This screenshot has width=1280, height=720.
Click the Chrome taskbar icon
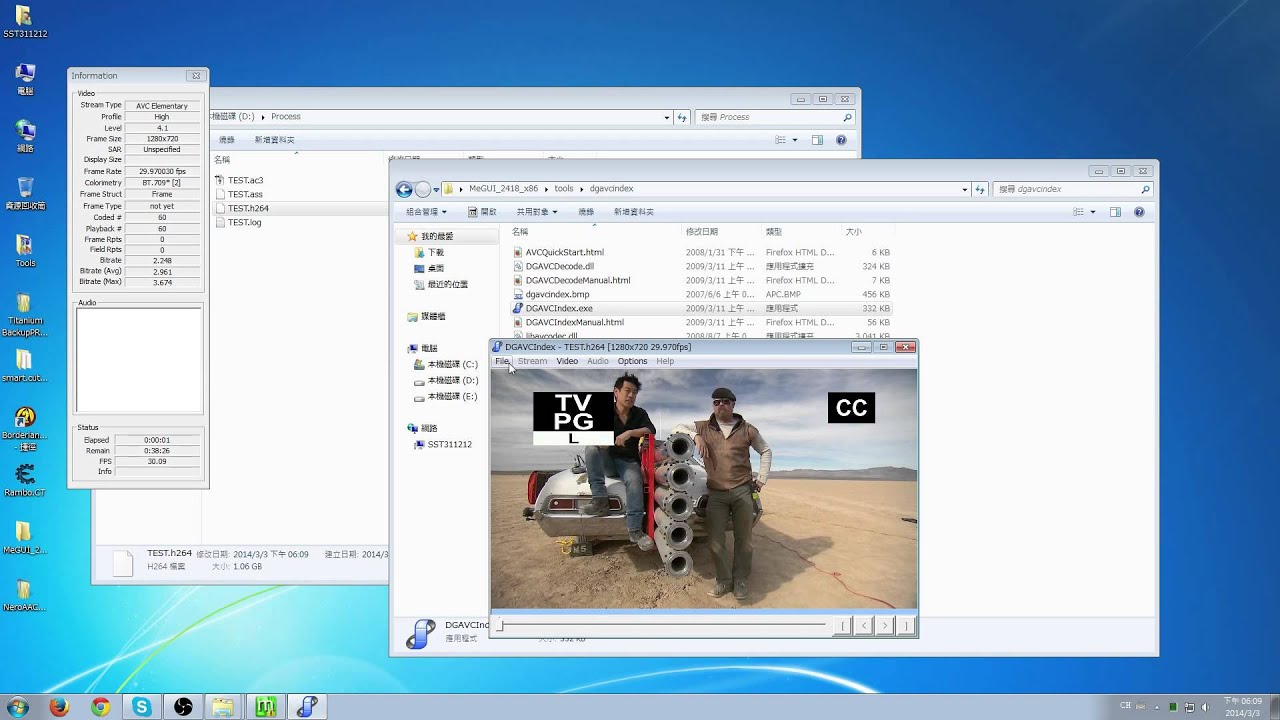pos(100,706)
